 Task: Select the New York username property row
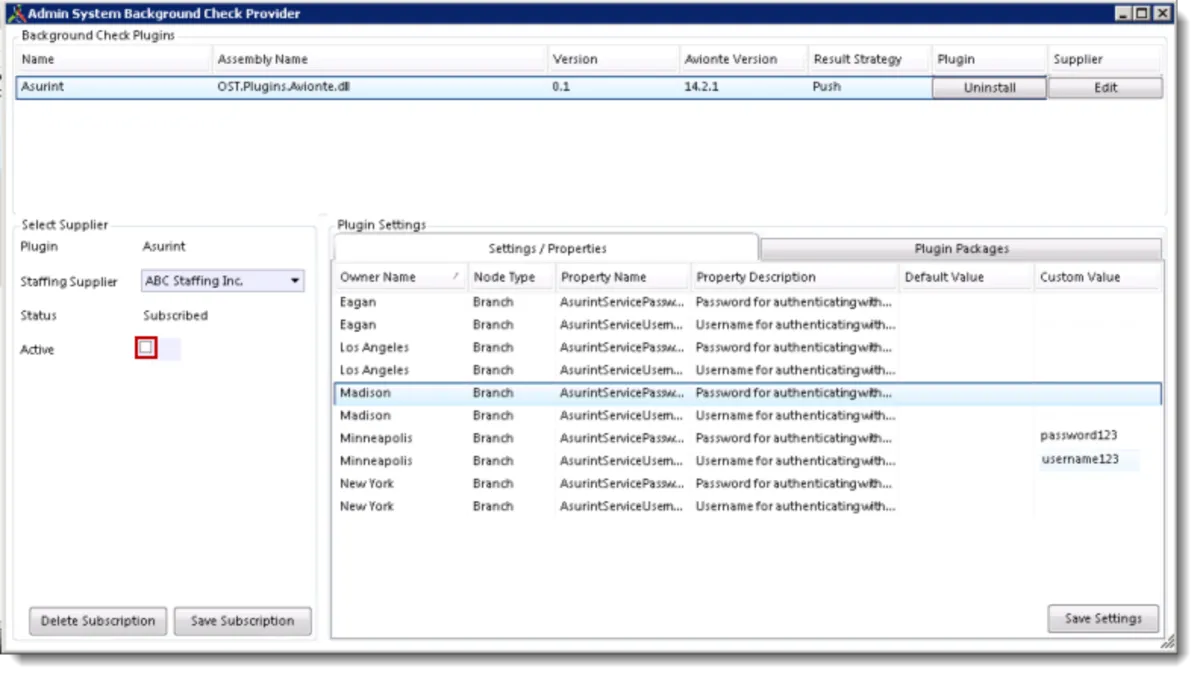pos(747,506)
